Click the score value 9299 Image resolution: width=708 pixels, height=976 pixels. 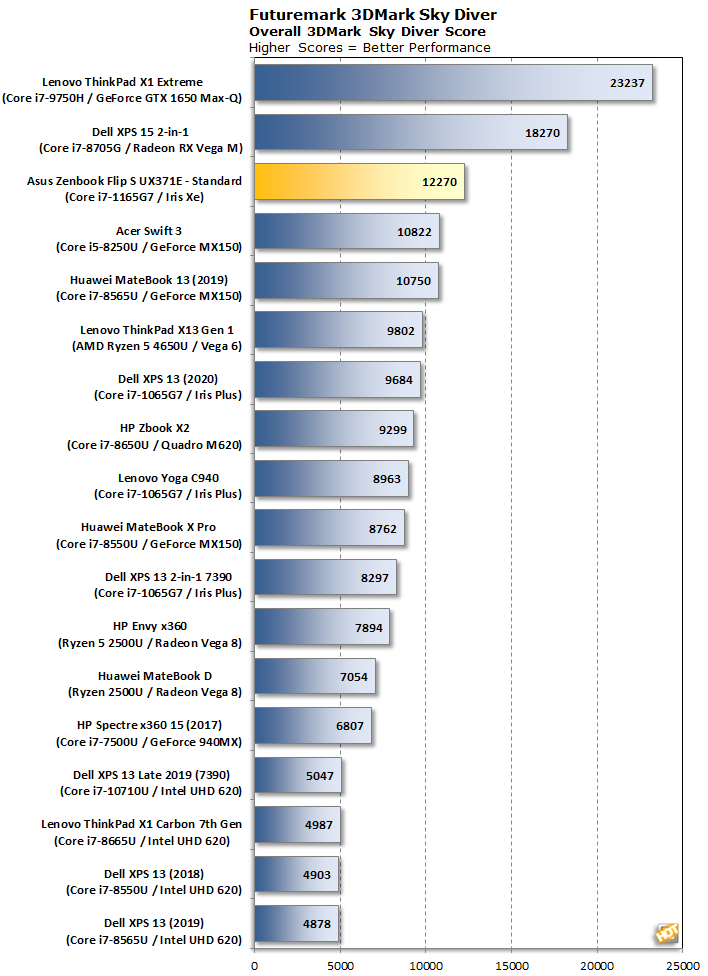coord(392,429)
